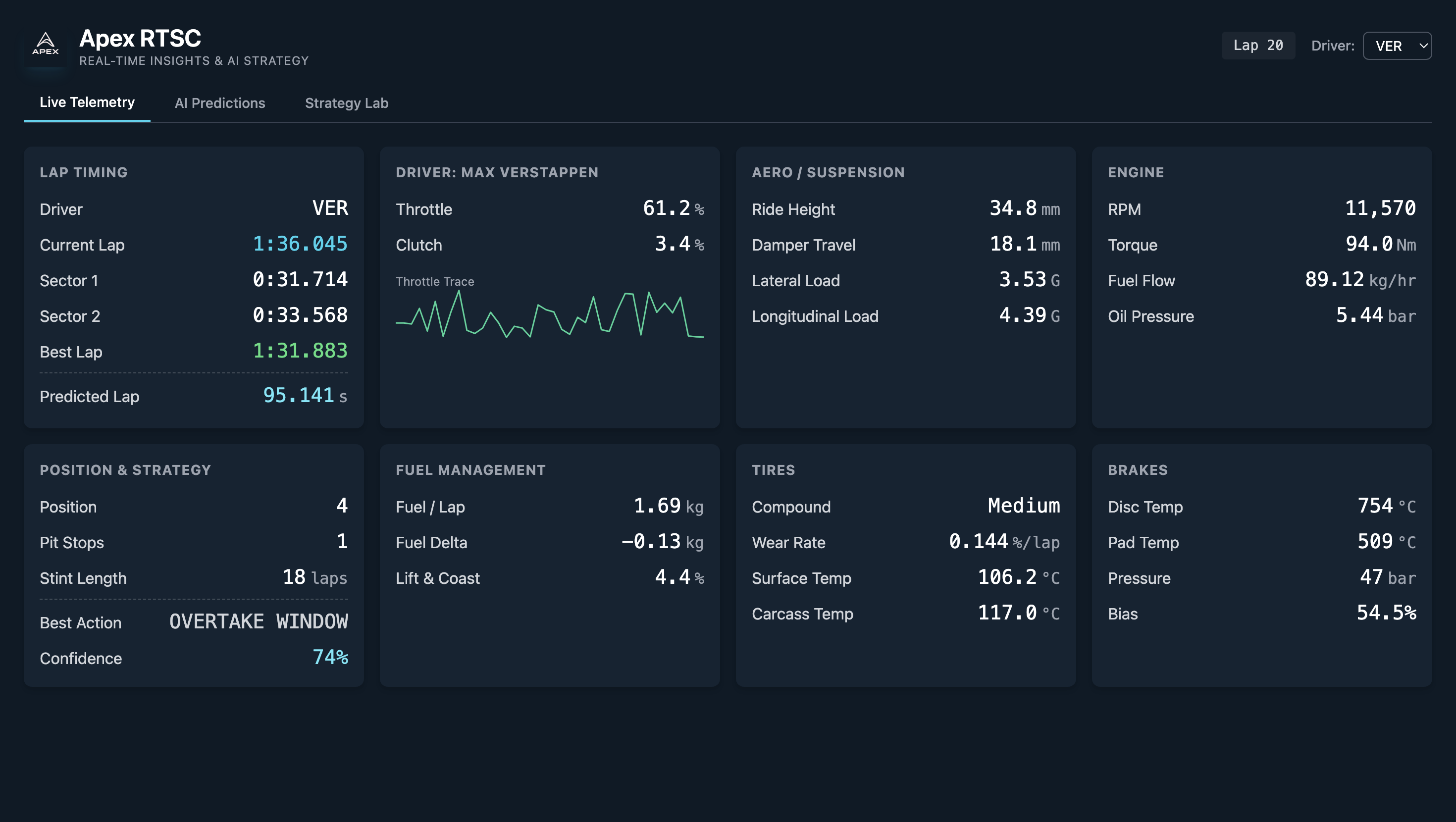Screen dimensions: 1456x822
Task: Click the dropdown chevron arrow next to VER
Action: coord(1423,46)
